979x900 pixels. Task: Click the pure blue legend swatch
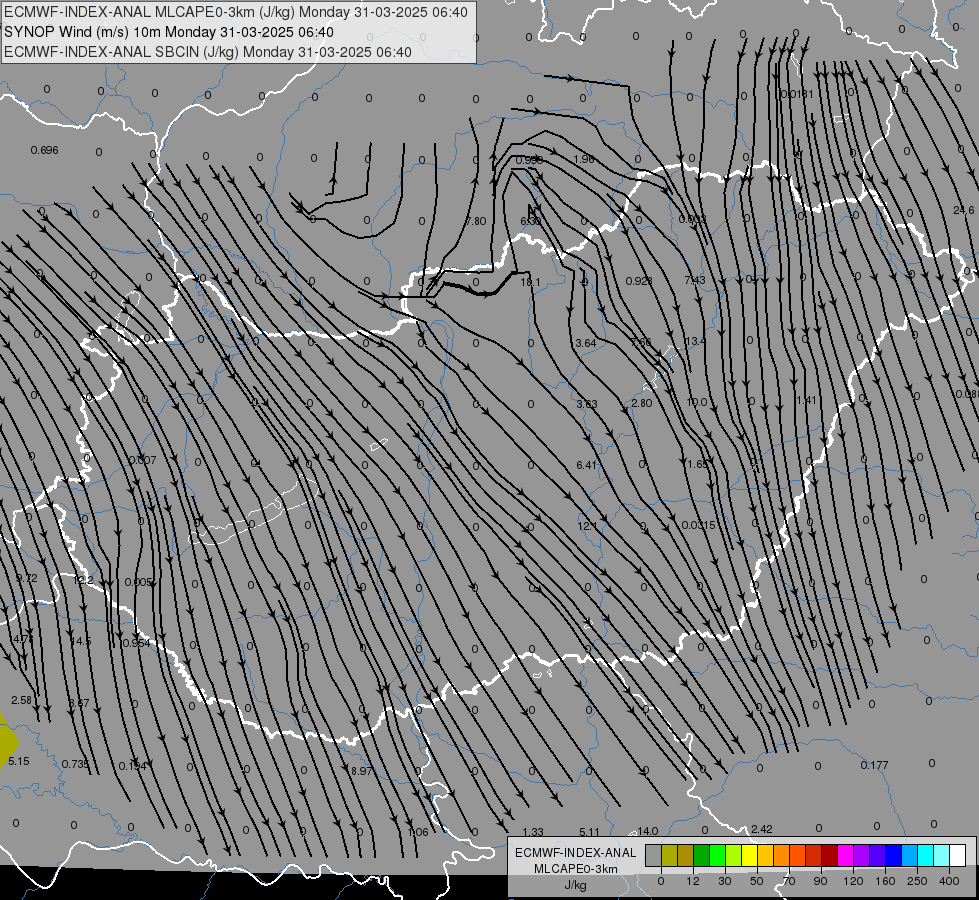[x=893, y=855]
